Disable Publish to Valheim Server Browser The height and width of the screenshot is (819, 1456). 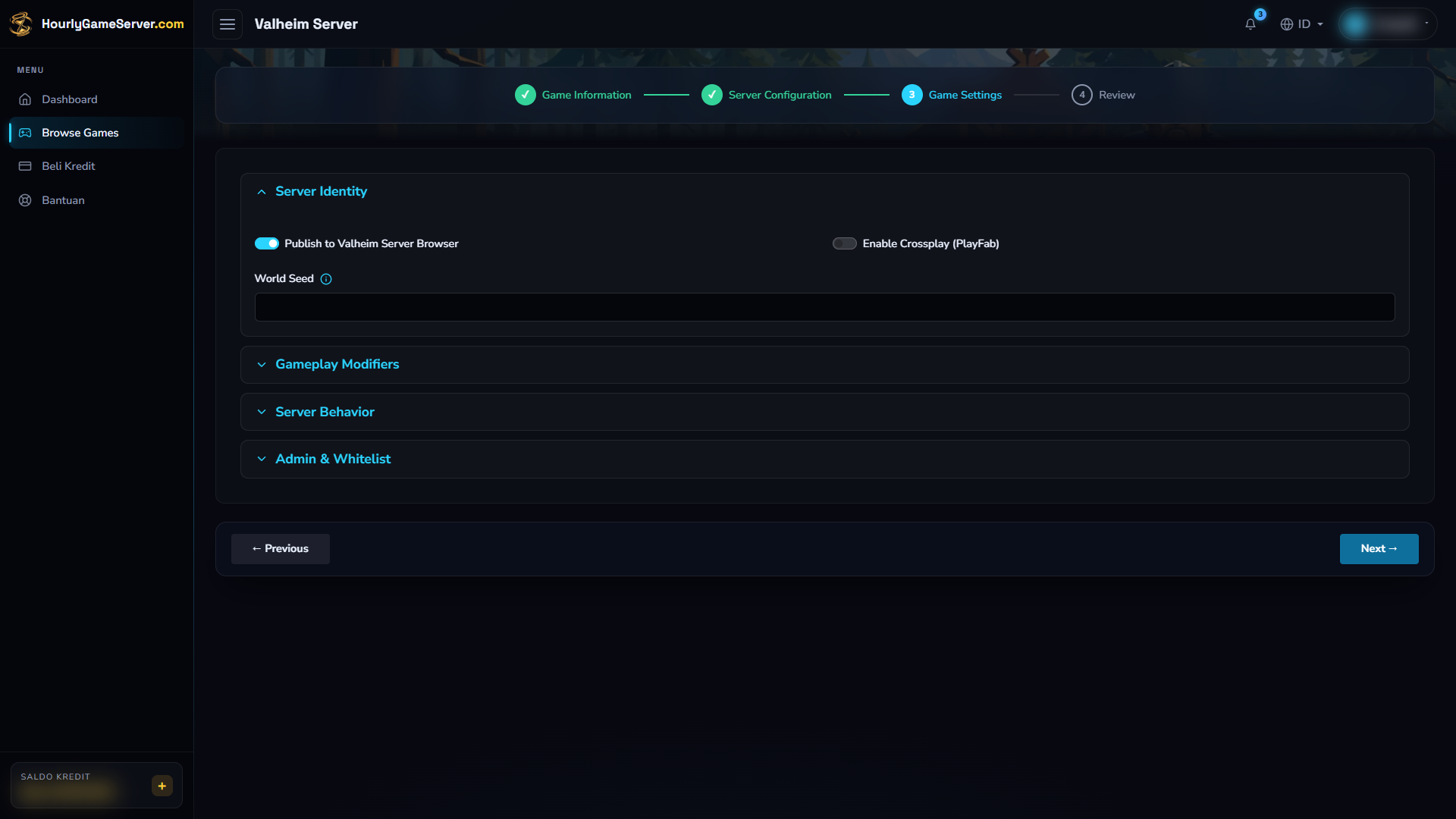[x=267, y=243]
